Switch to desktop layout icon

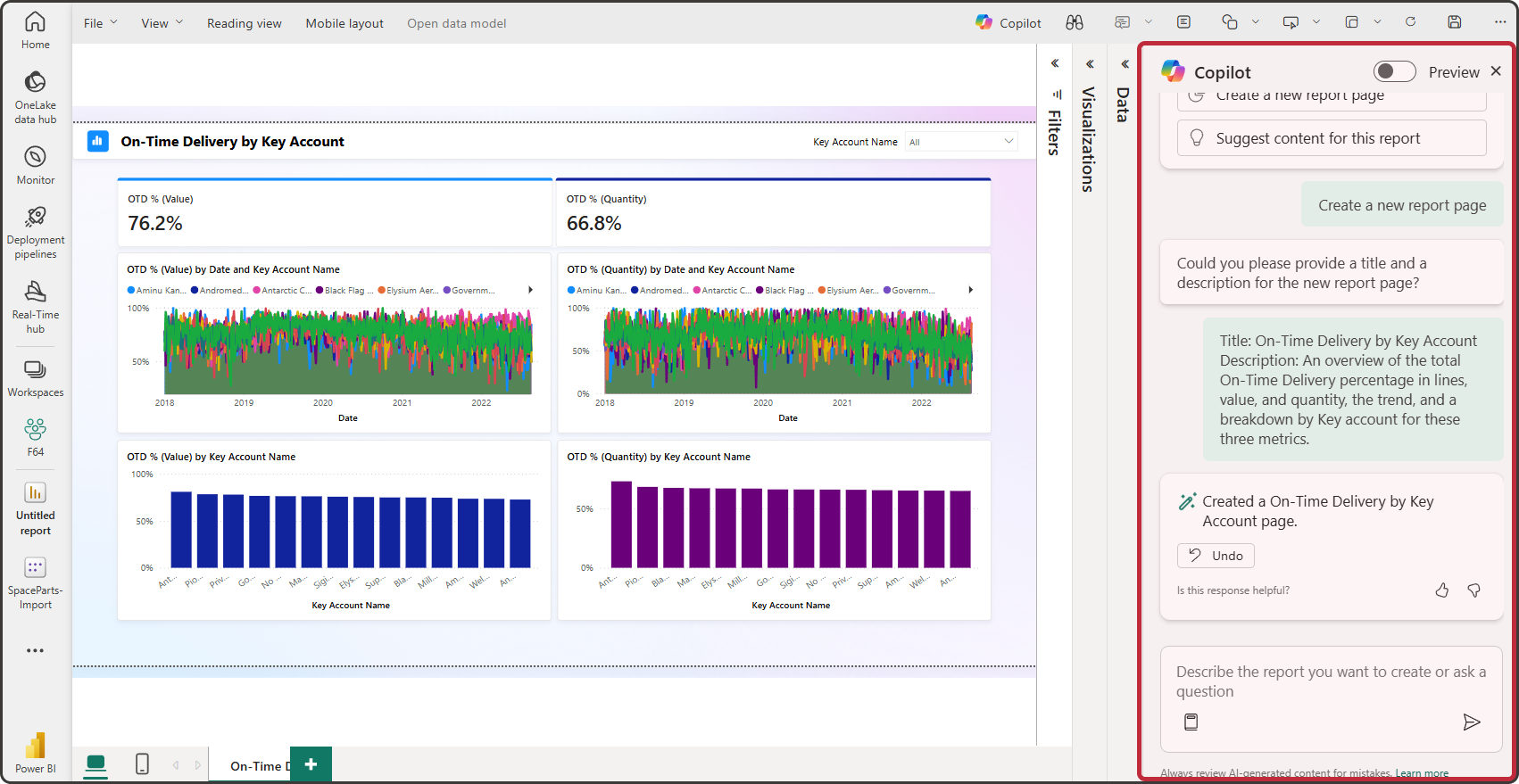(95, 764)
